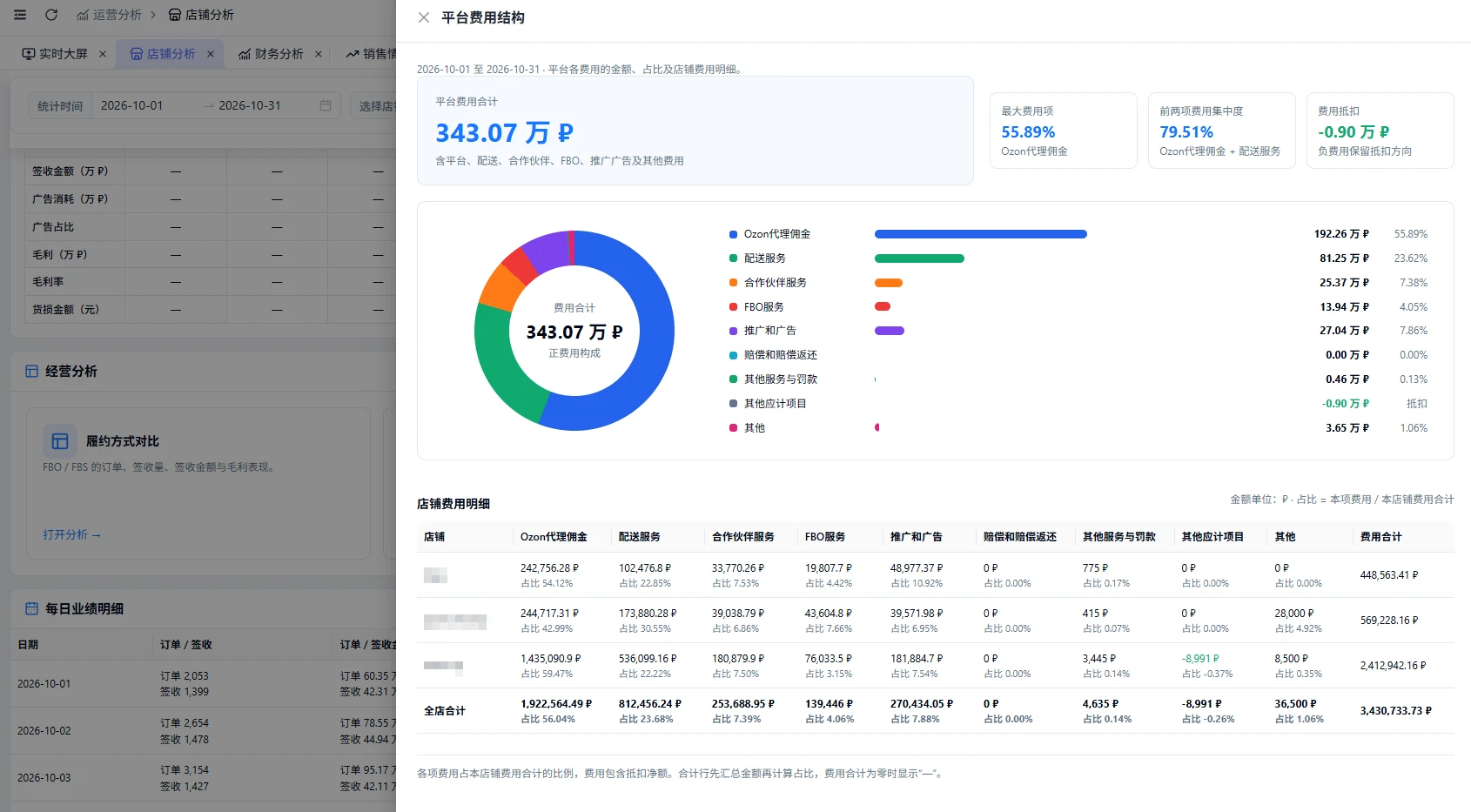Click the 配送服务 green bar
1471x812 pixels.
pos(919,258)
